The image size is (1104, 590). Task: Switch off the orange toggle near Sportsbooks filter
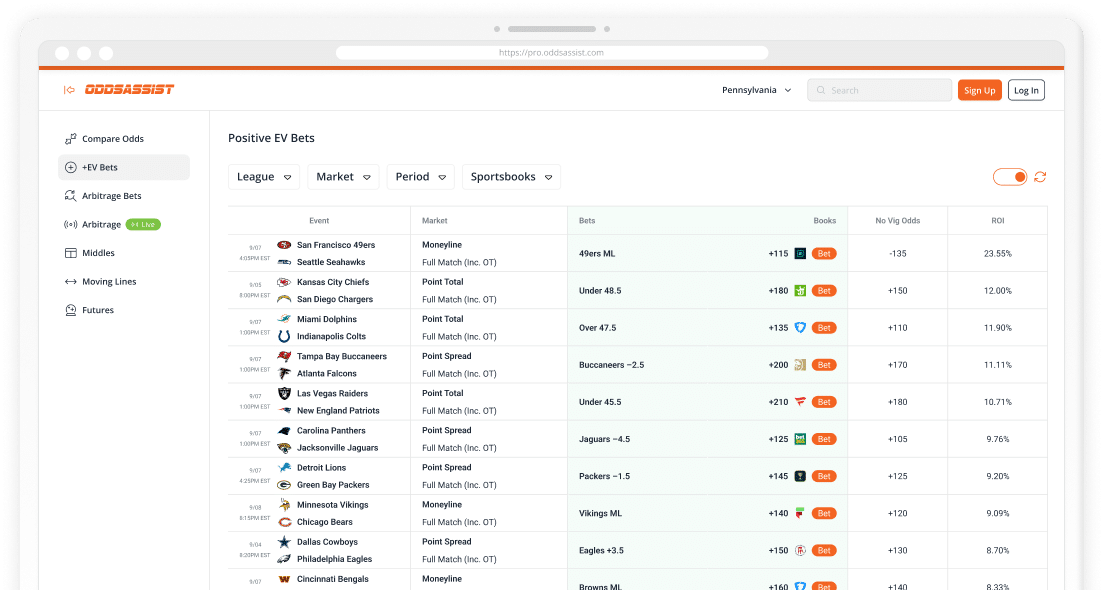point(1009,176)
